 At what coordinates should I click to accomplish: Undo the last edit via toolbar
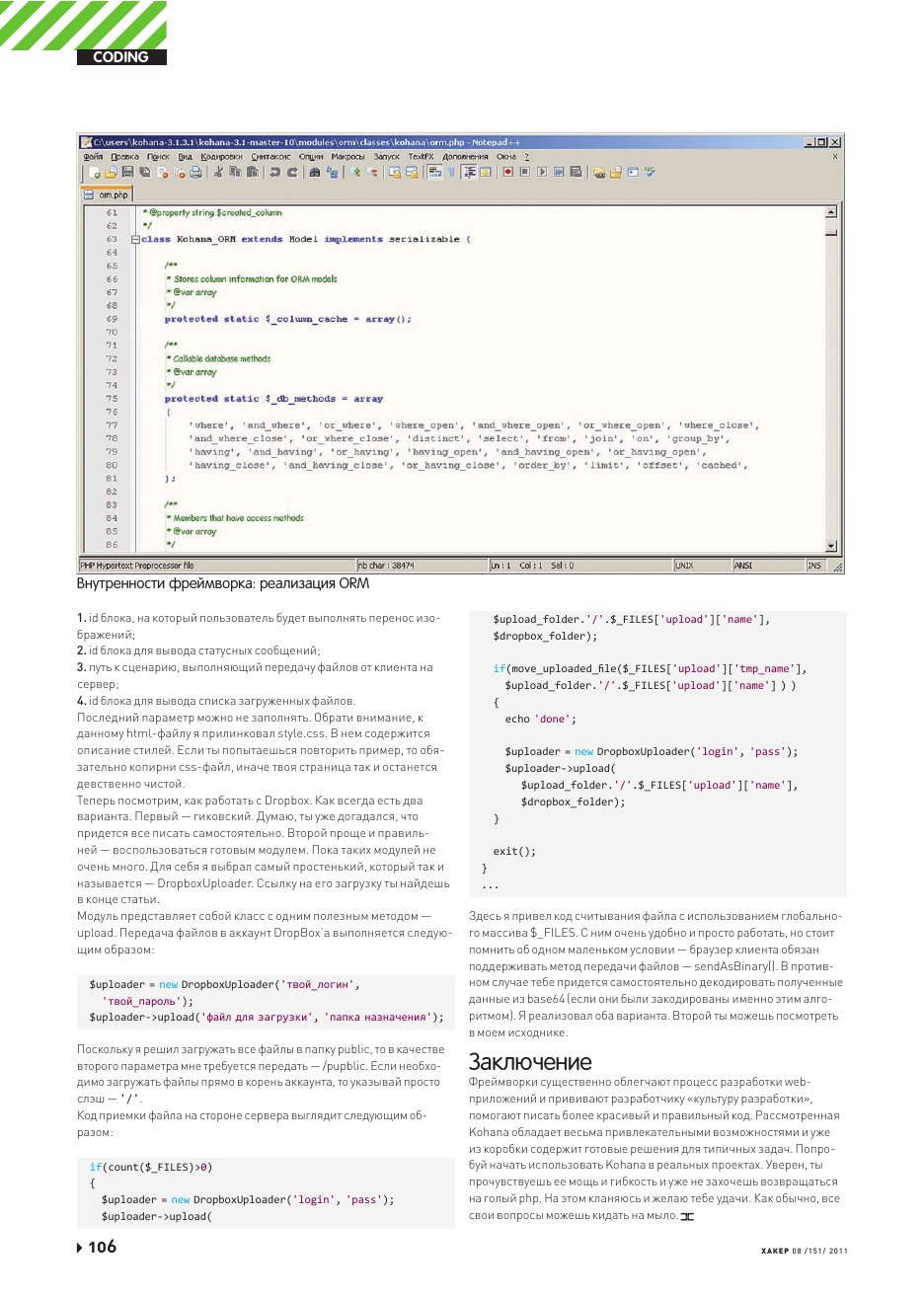tap(275, 173)
